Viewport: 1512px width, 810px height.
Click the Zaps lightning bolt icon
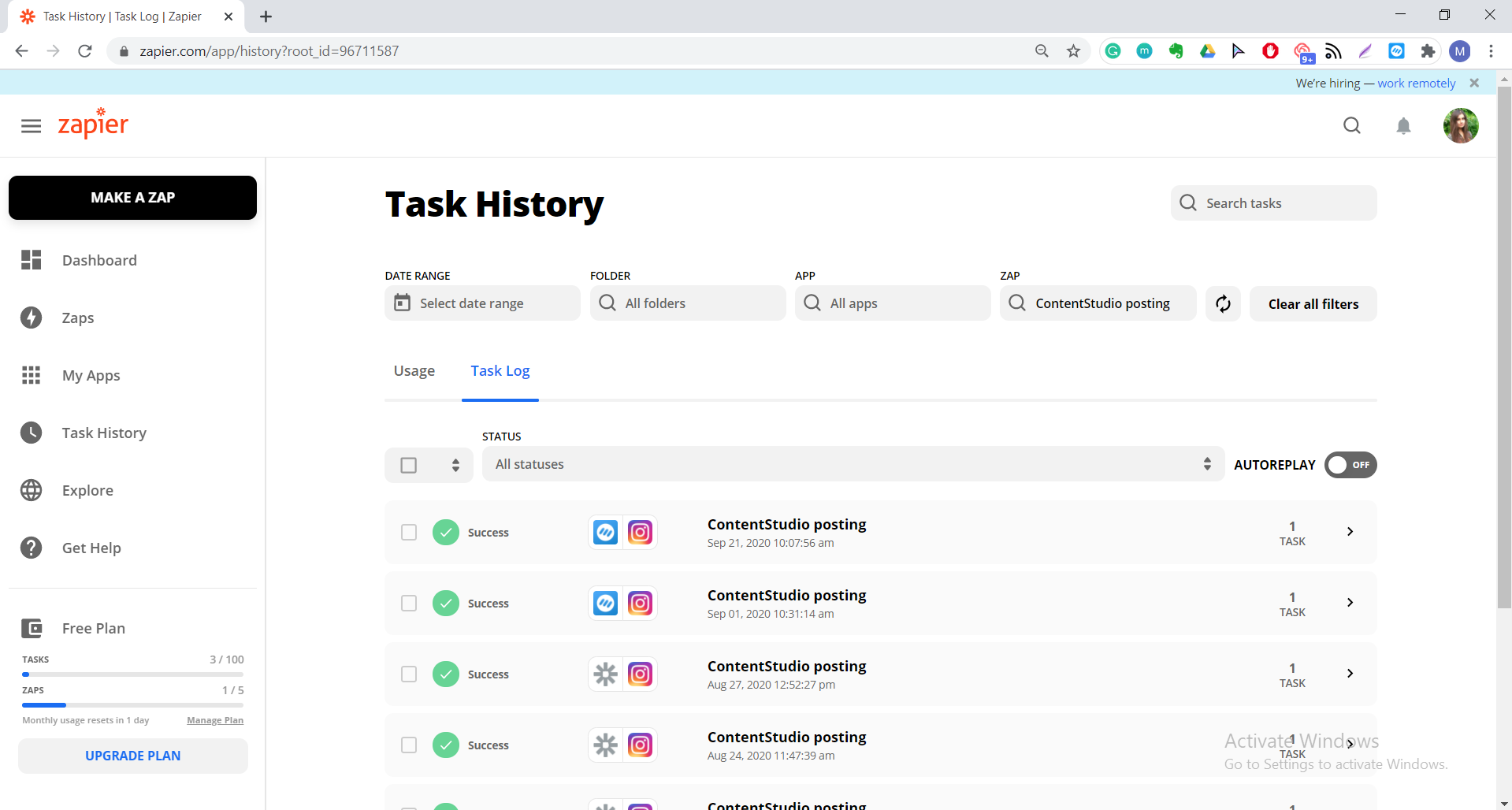32,318
